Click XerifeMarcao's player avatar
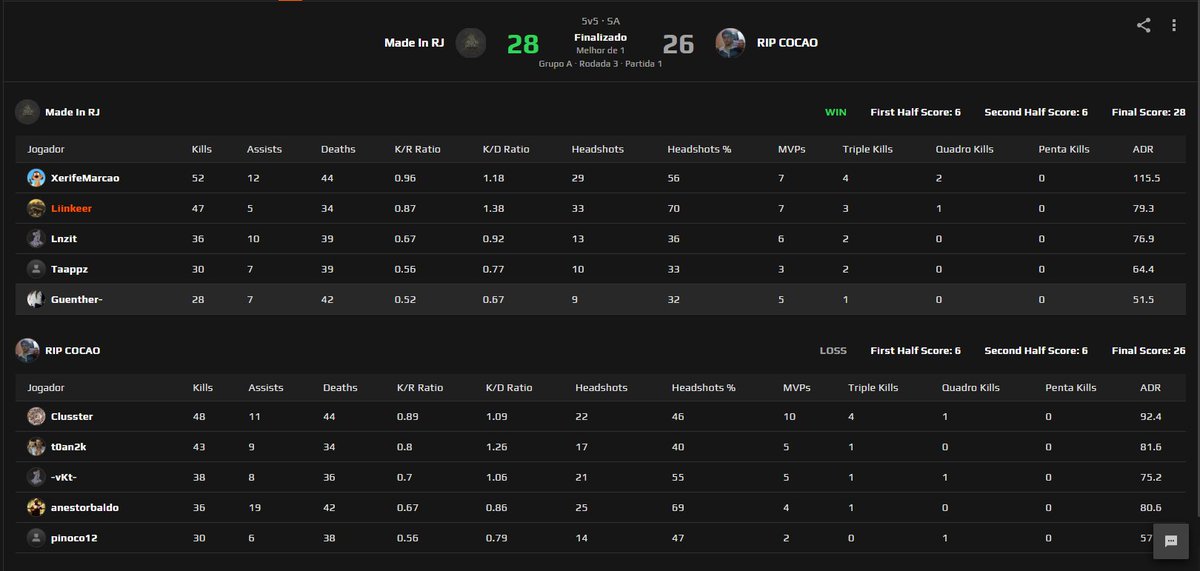Viewport: 1200px width, 571px height. coord(36,178)
